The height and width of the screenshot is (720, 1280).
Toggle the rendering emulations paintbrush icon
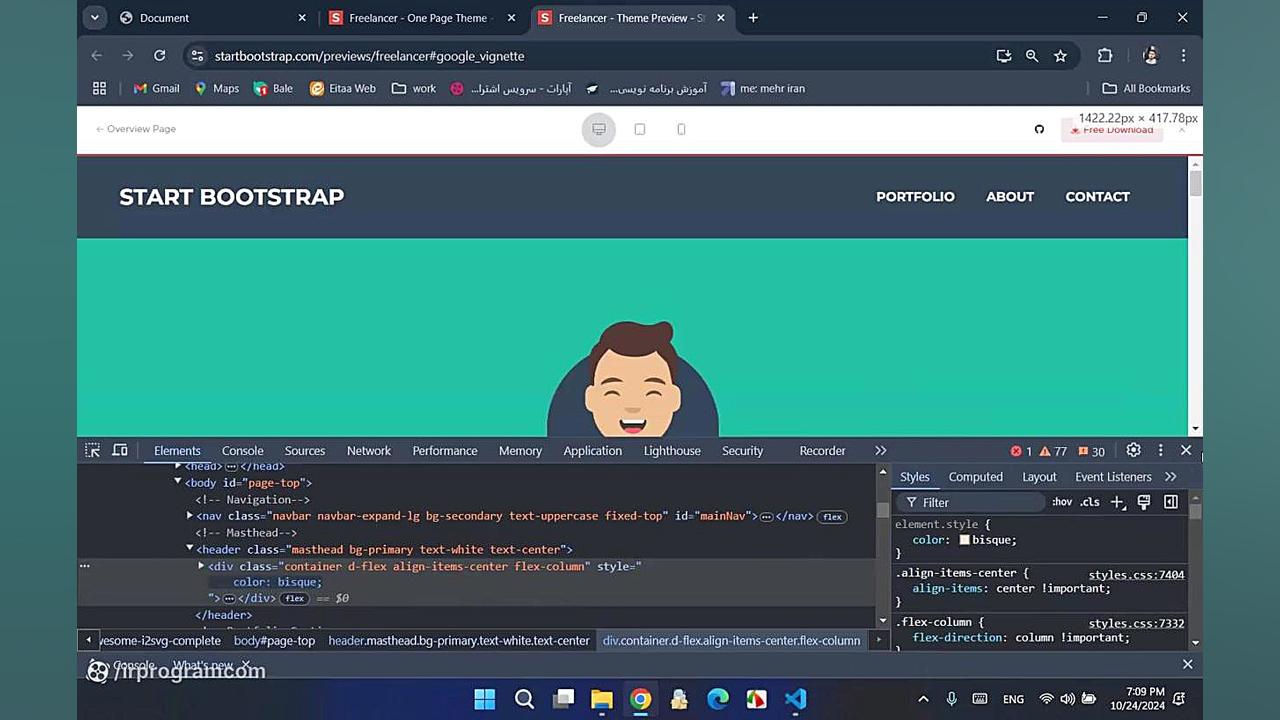1144,502
